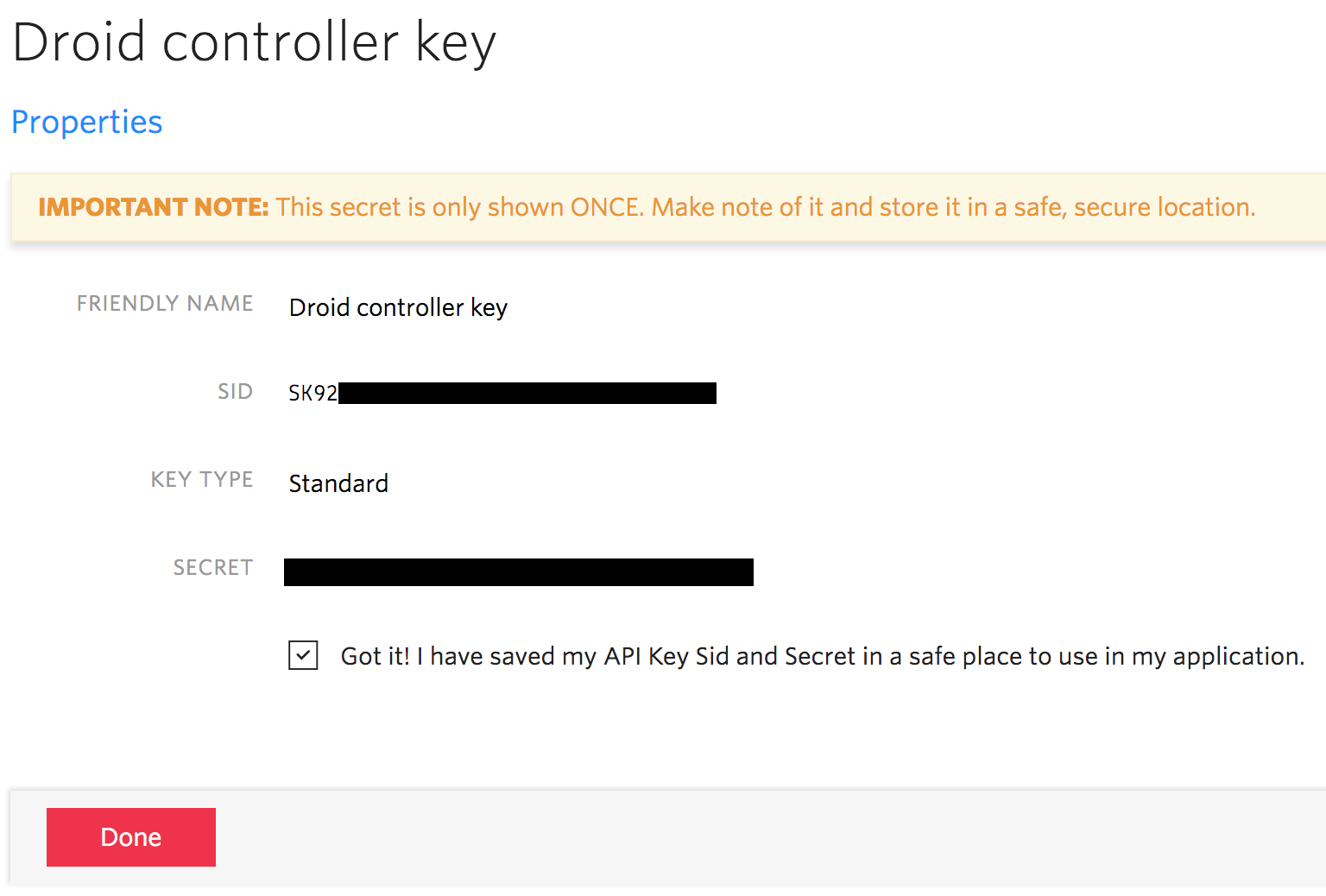Click the redacted SID black bar
The width and height of the screenshot is (1326, 896).
527,394
